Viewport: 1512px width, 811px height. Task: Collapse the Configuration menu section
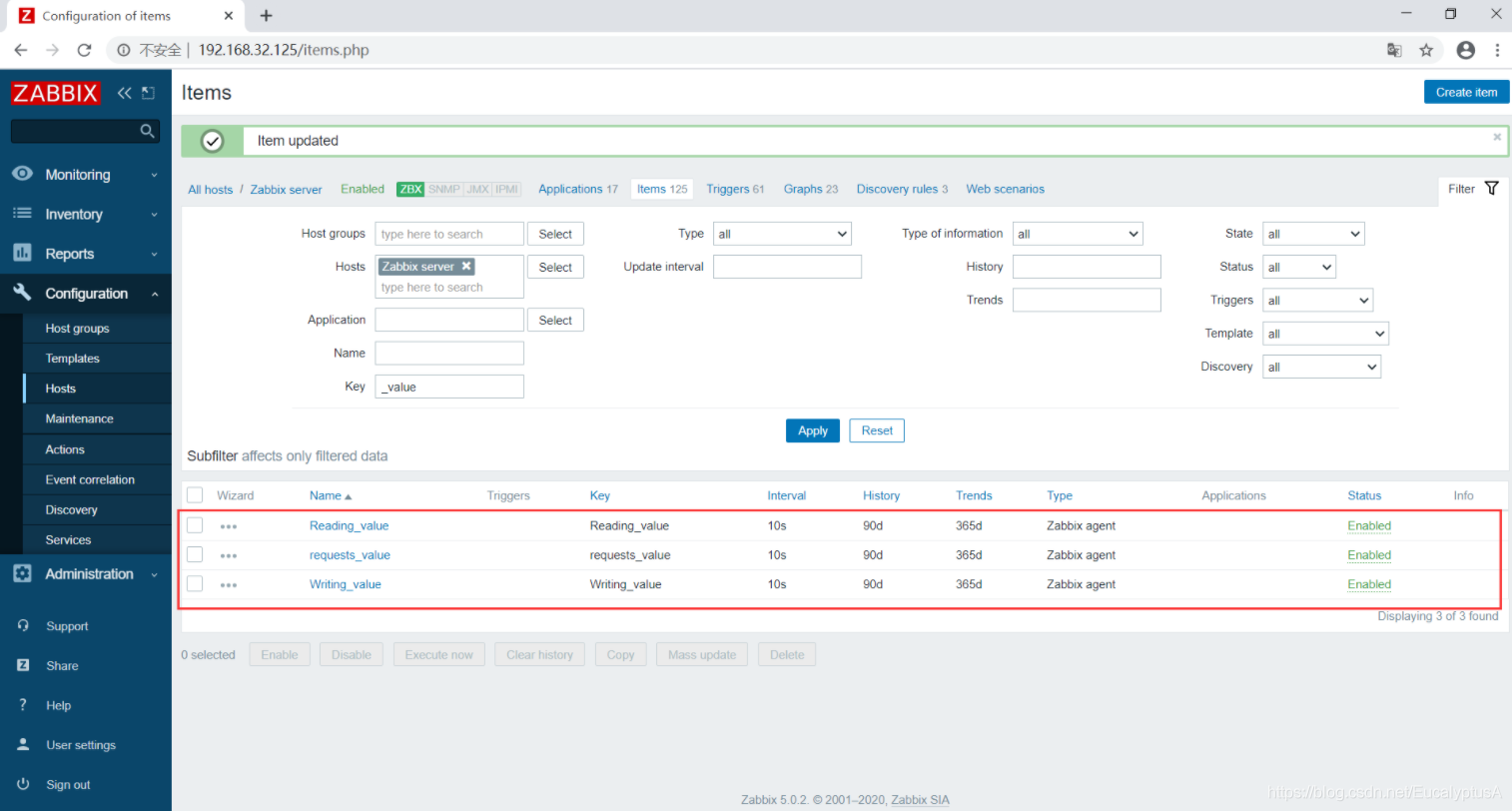click(85, 294)
